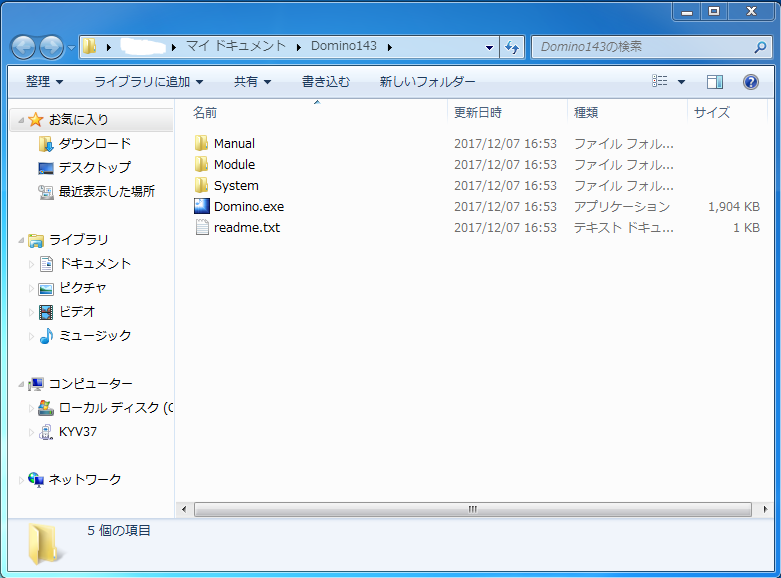Select the ネットワーク item
Image resolution: width=781 pixels, height=578 pixels.
click(85, 479)
